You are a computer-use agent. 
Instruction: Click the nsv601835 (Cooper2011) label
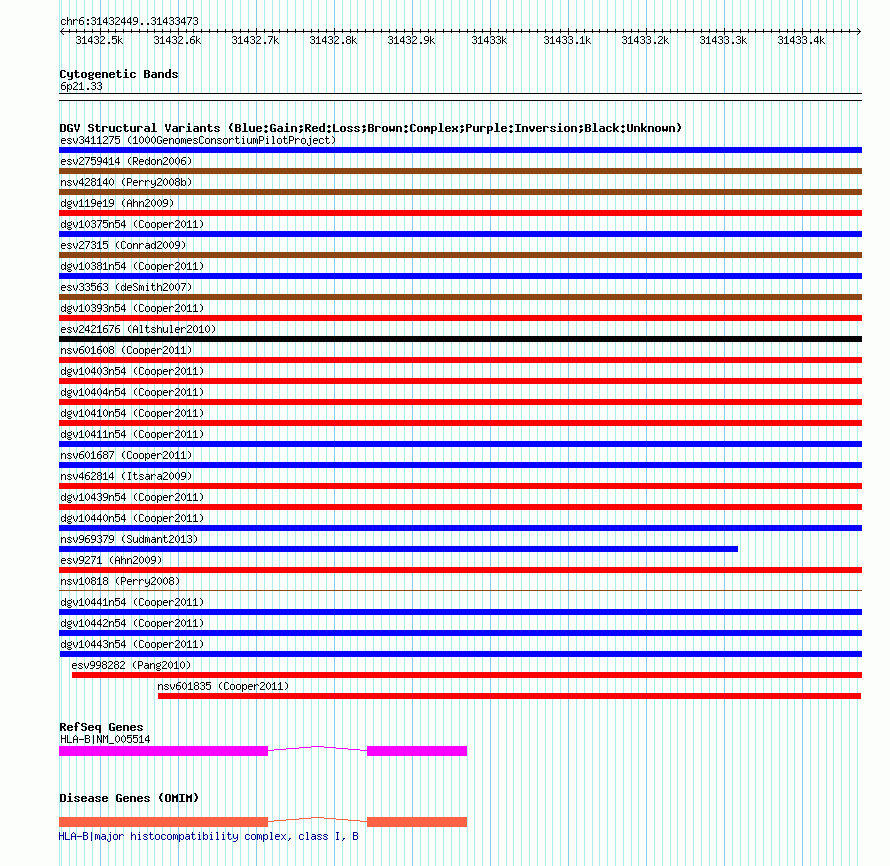[223, 686]
